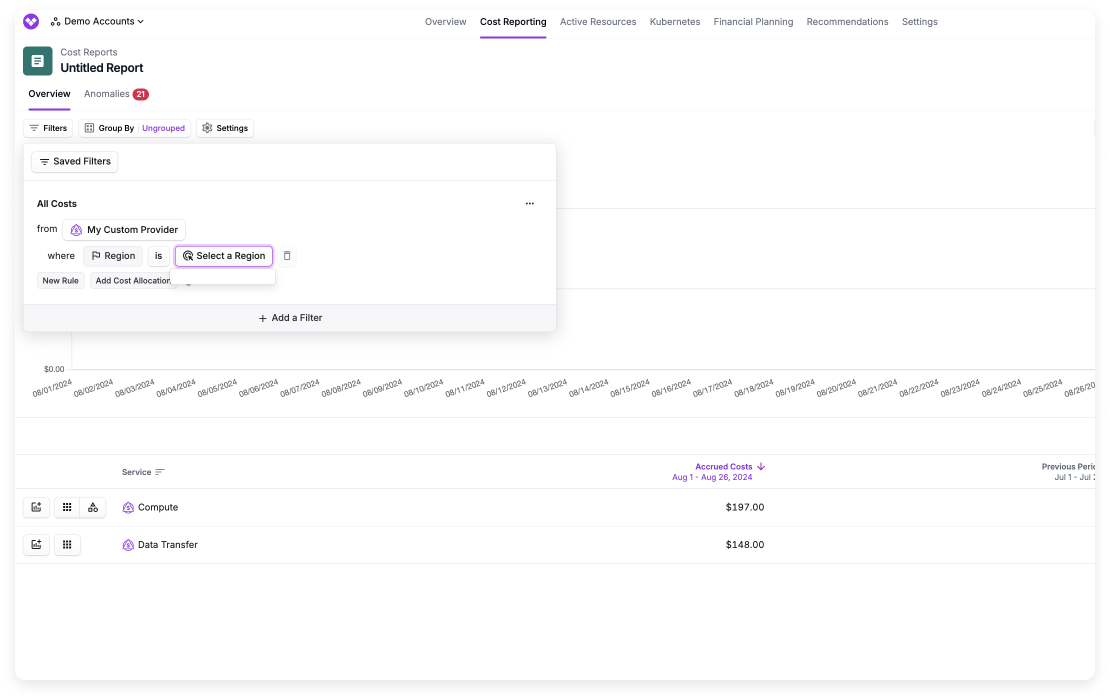
Task: Click the provider icon beside Compute
Action: (128, 507)
